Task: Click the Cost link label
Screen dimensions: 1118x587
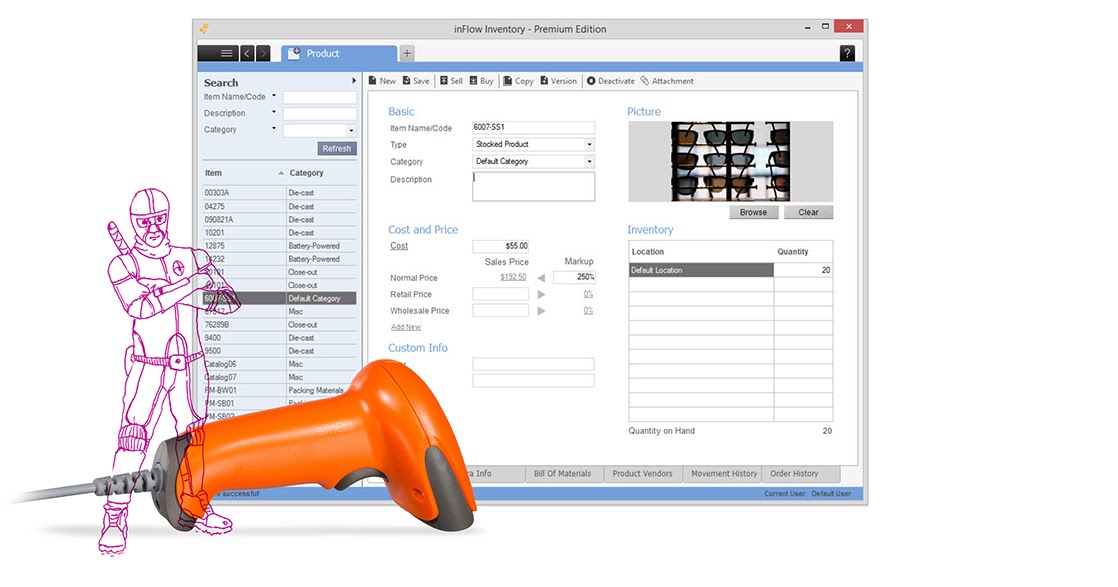Action: [399, 246]
